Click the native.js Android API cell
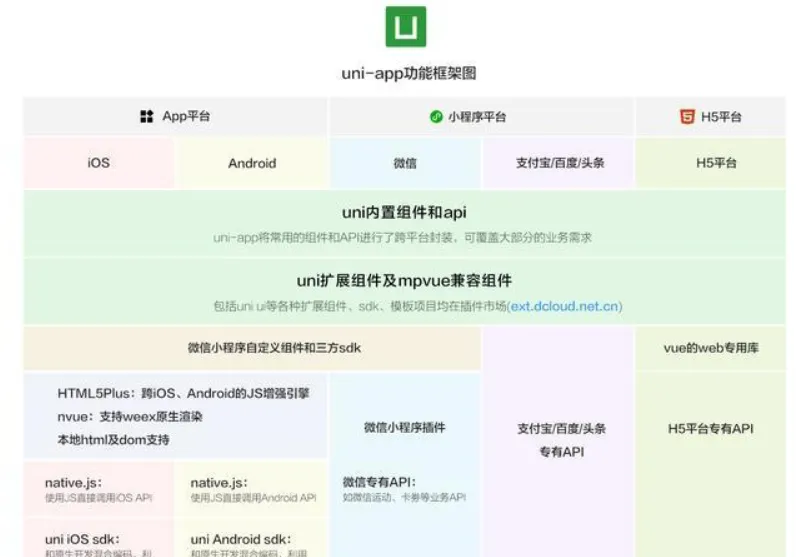Viewport: 803px width, 557px height. [252, 489]
